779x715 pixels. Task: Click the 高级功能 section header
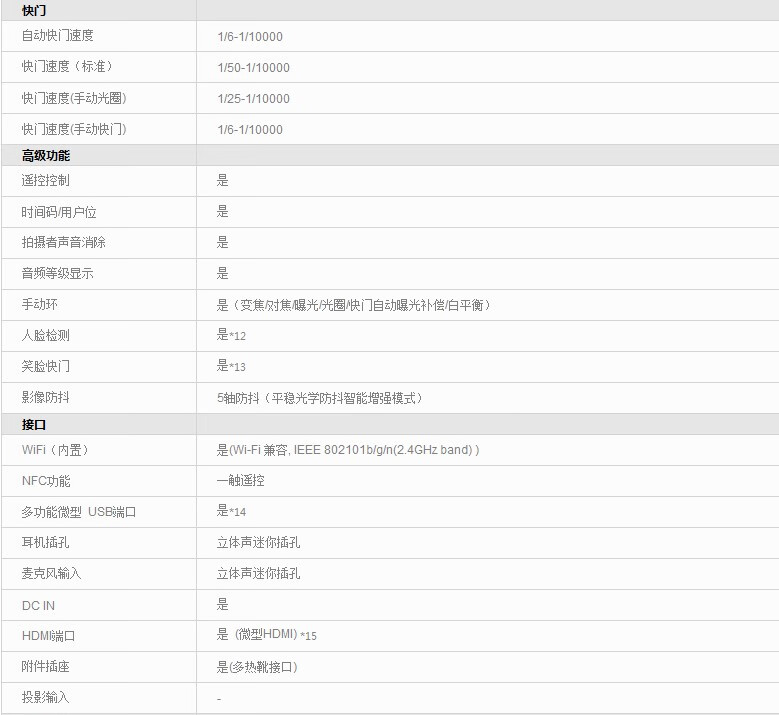[x=46, y=156]
